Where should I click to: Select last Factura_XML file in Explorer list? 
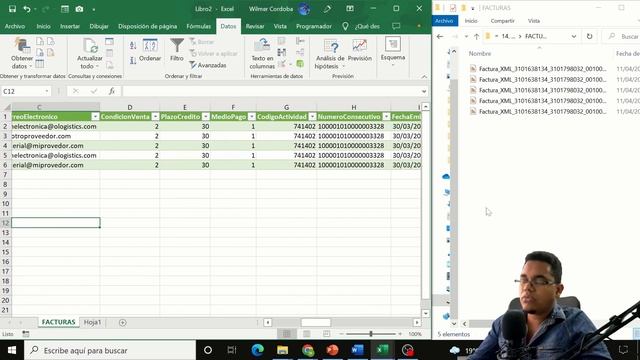[538, 111]
